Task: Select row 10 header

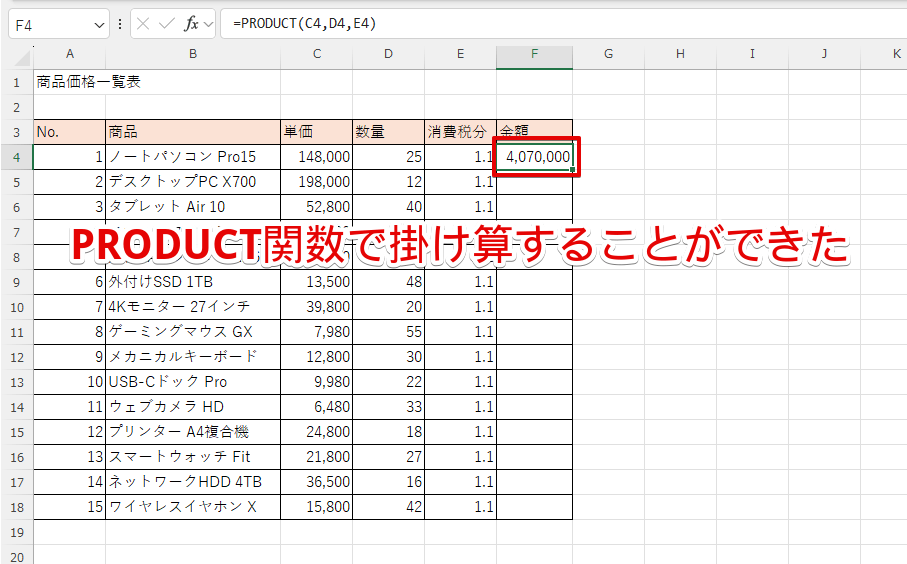Action: 17,307
